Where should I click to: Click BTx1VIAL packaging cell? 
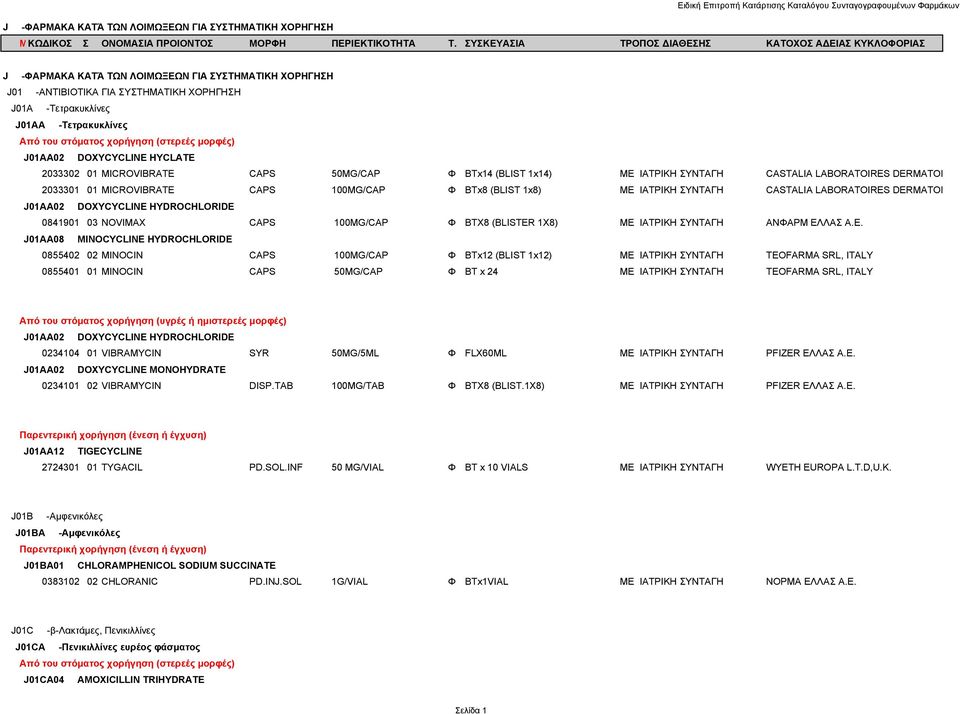click(486, 582)
